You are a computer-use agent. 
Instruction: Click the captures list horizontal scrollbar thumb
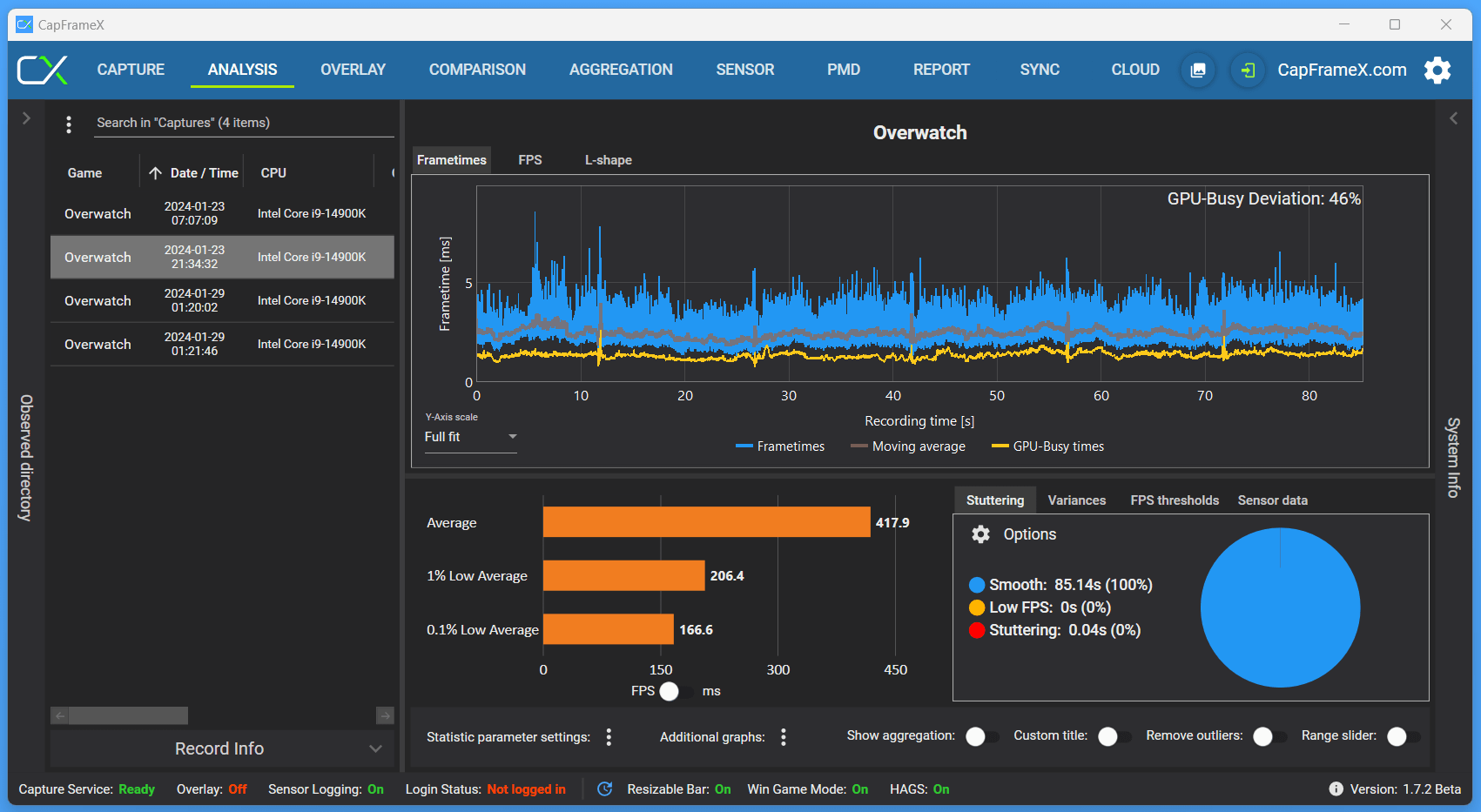(128, 715)
